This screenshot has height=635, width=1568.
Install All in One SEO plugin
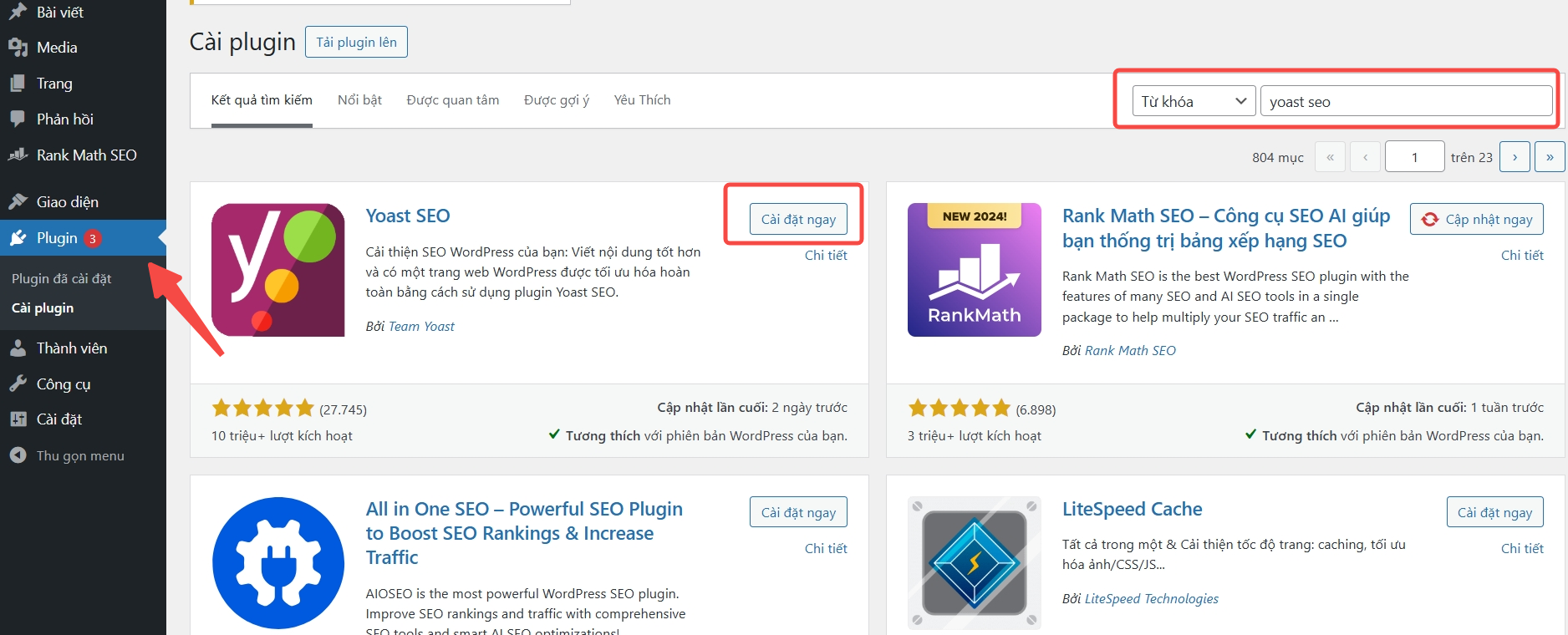798,512
